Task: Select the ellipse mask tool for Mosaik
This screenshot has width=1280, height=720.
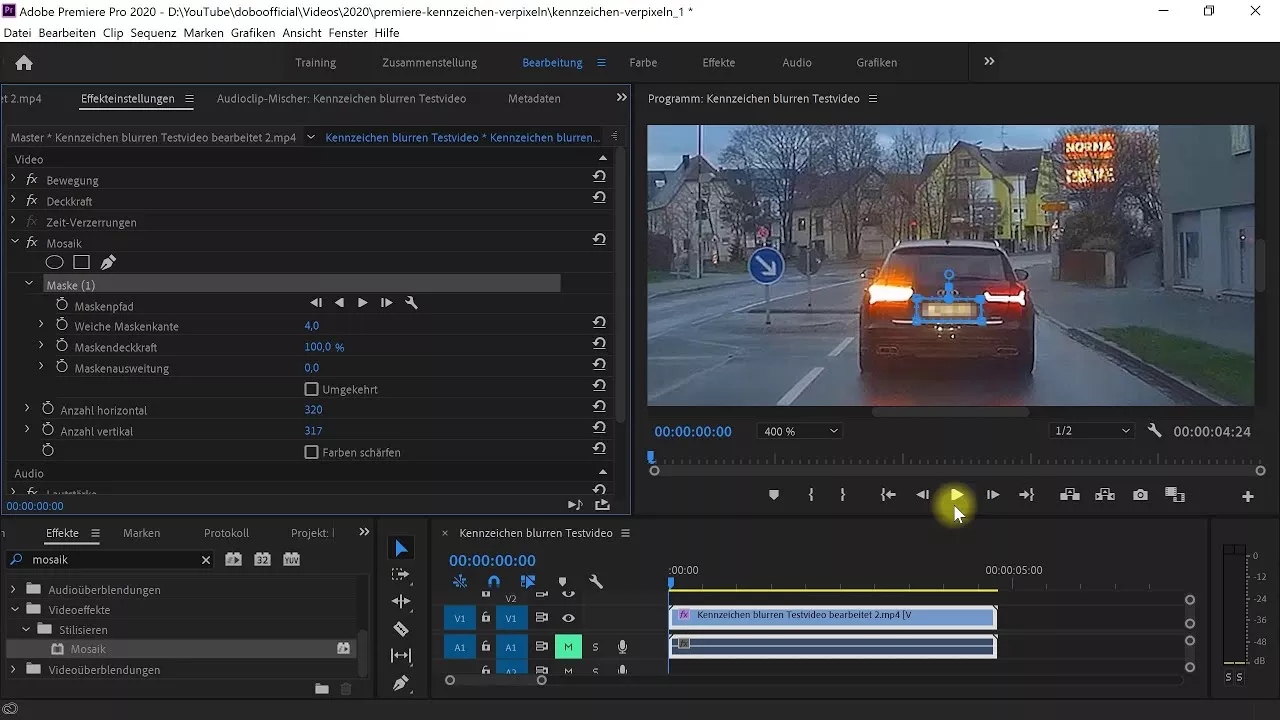Action: click(x=55, y=262)
